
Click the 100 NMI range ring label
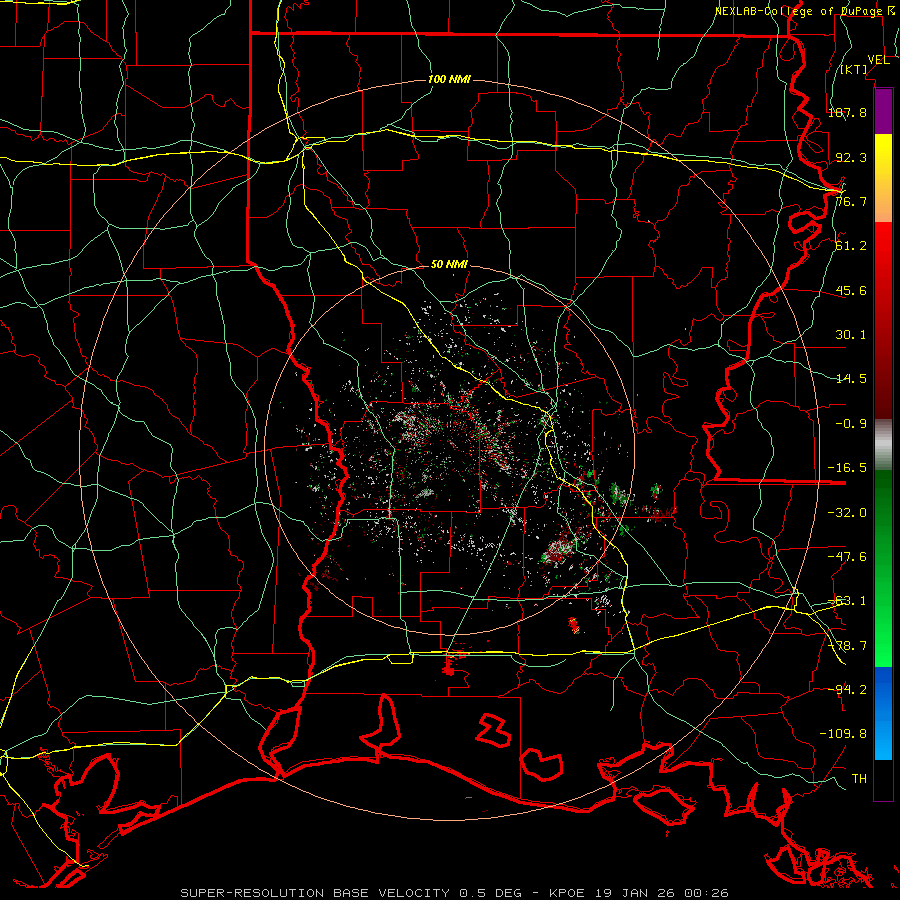click(x=449, y=79)
